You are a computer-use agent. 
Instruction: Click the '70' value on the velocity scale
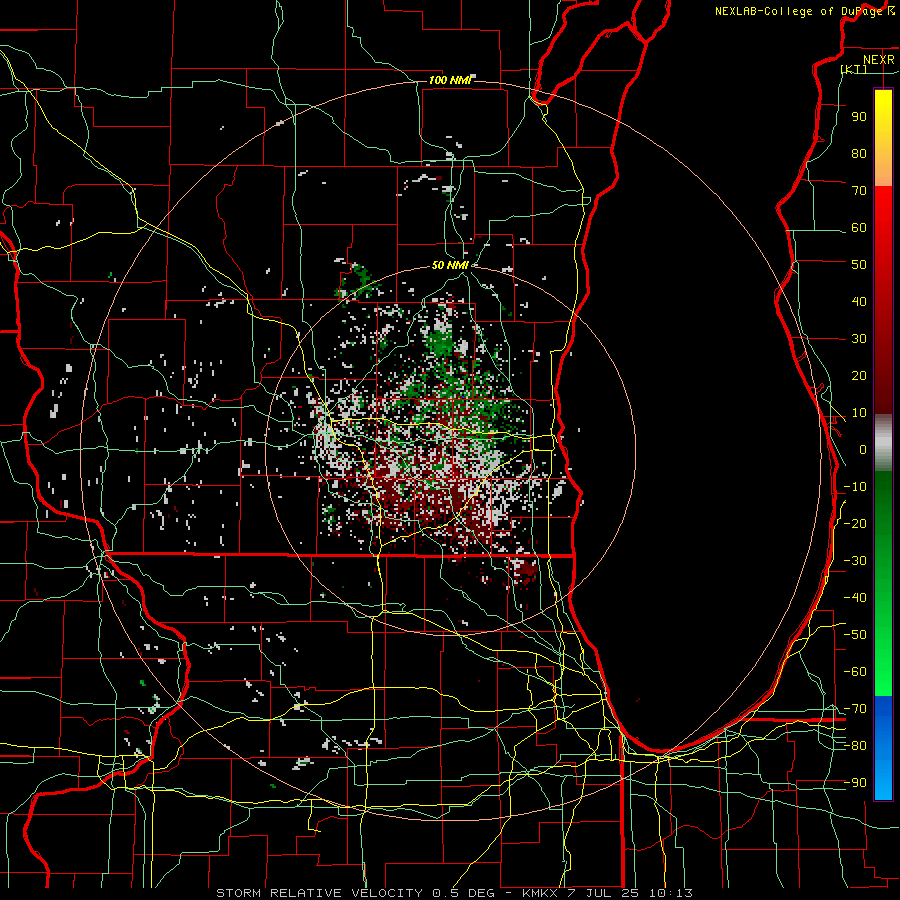coord(859,191)
